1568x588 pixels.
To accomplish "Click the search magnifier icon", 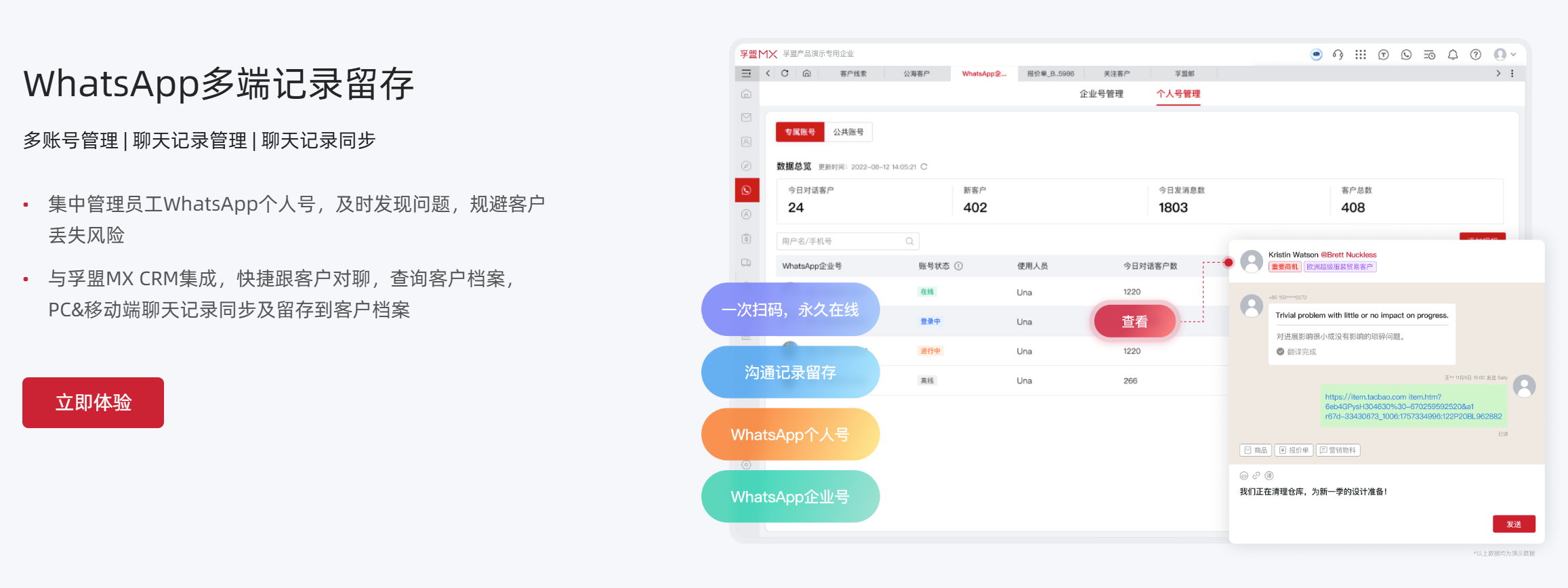I will (909, 241).
